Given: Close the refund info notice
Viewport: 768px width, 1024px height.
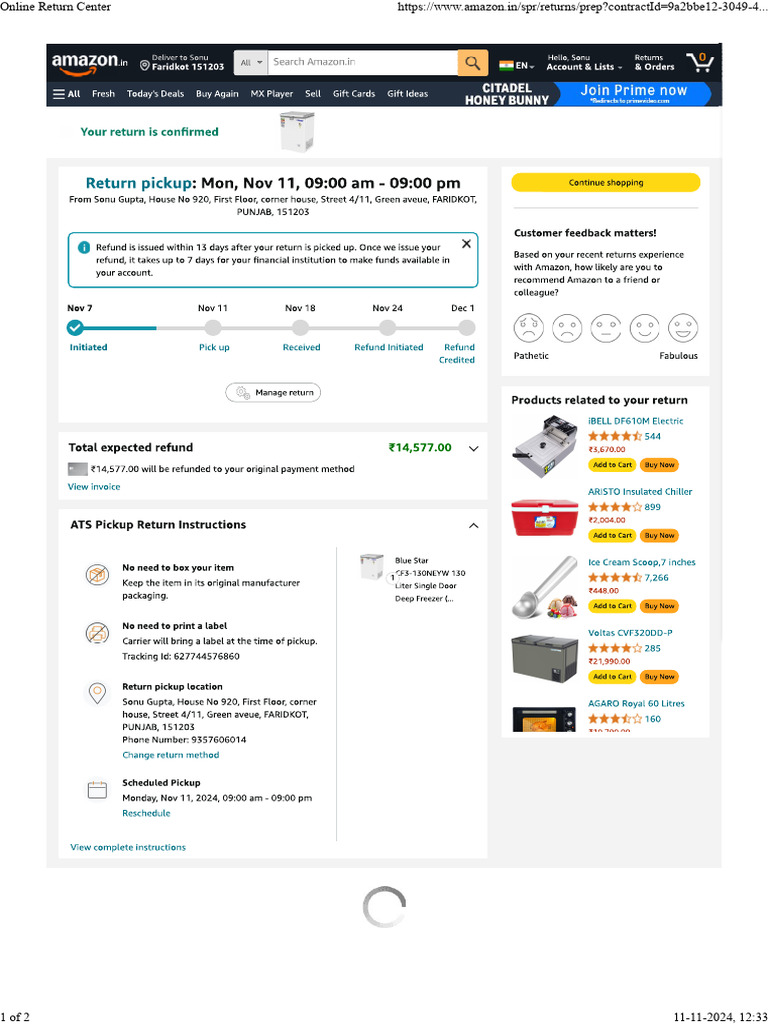Looking at the screenshot, I should tap(466, 244).
